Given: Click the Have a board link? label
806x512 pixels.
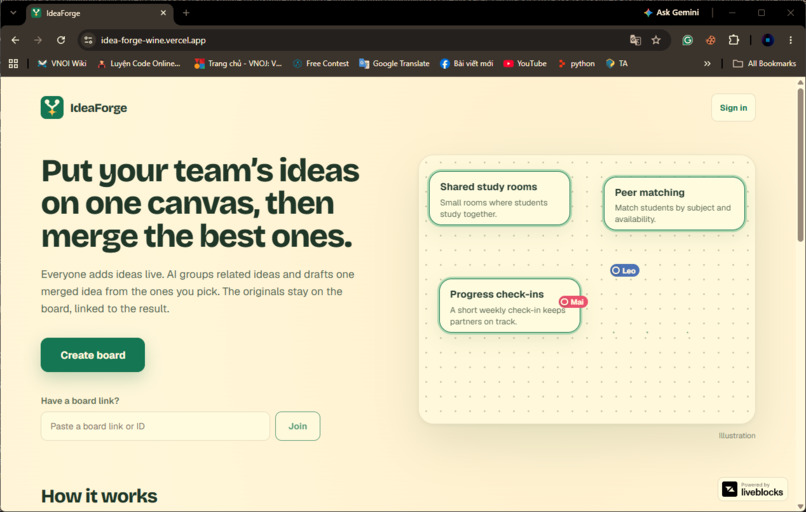Looking at the screenshot, I should (80, 400).
